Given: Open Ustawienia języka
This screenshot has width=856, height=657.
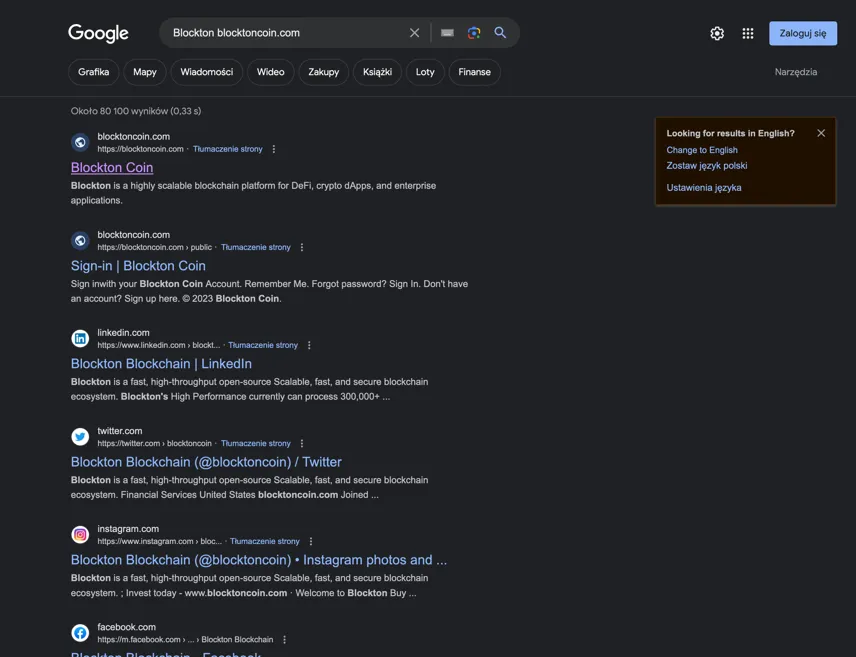Looking at the screenshot, I should (x=704, y=188).
